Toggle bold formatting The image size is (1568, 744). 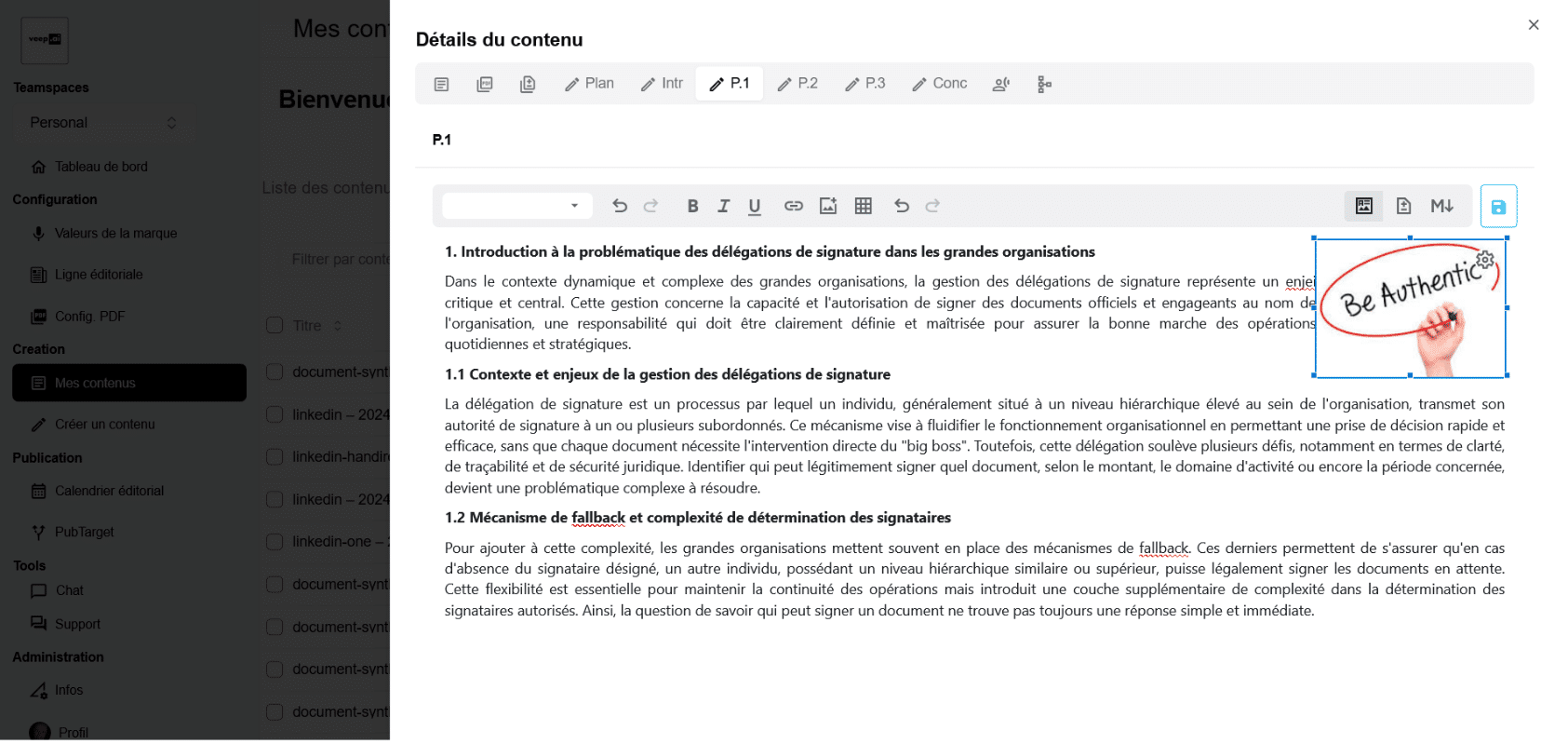692,206
